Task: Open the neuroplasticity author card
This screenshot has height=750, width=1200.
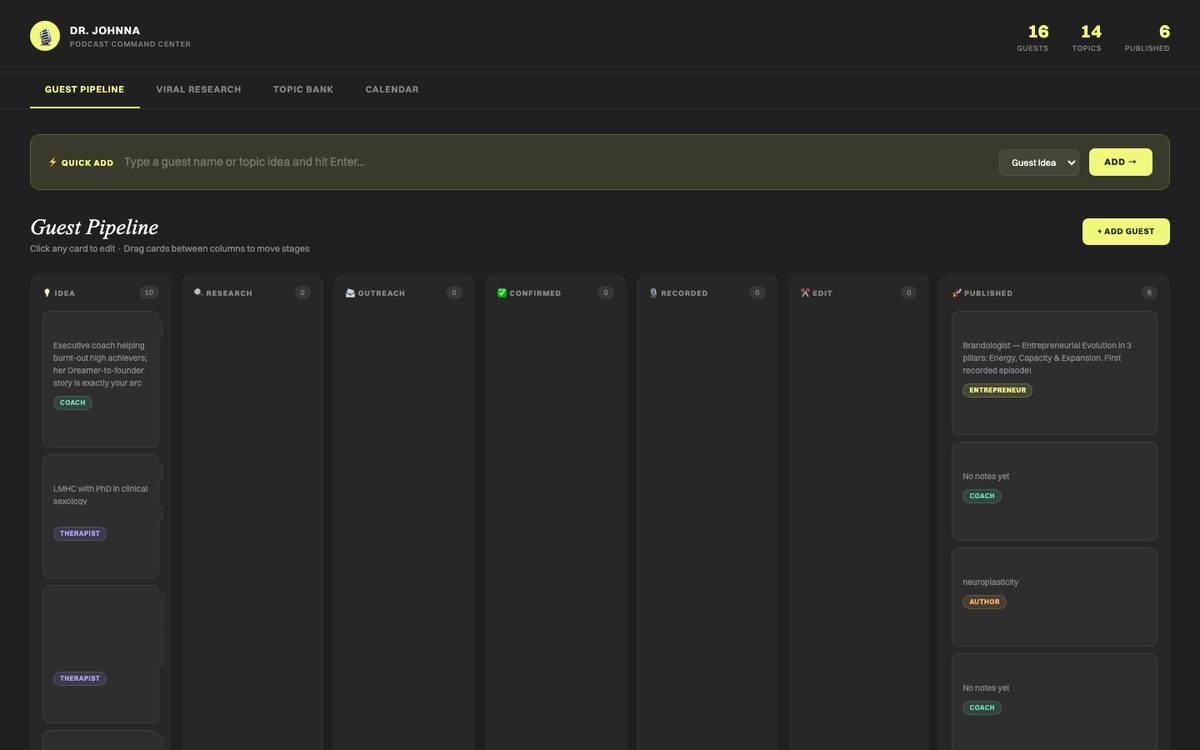Action: click(x=1054, y=597)
